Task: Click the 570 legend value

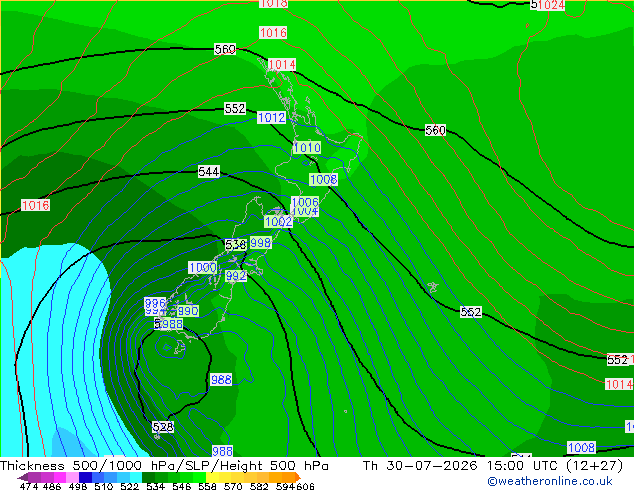Action: click(x=233, y=486)
